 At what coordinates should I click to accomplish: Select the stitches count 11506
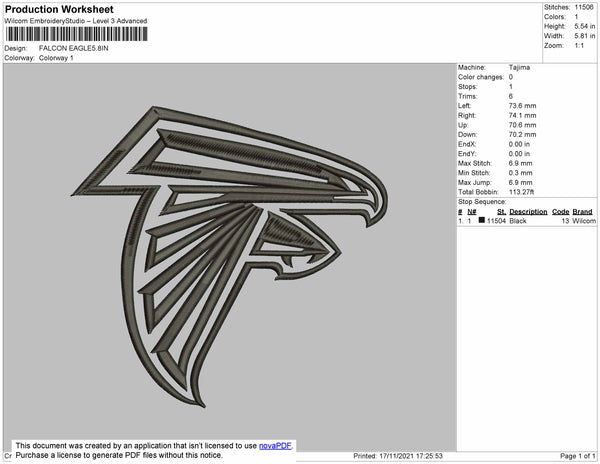[x=584, y=7]
